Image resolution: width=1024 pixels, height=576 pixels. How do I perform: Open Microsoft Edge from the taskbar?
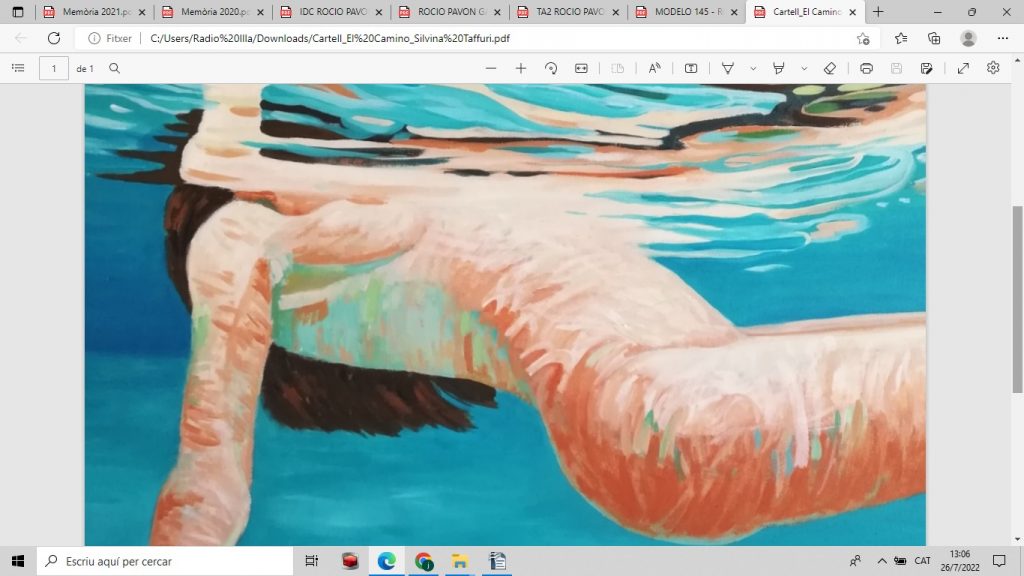pyautogui.click(x=386, y=561)
